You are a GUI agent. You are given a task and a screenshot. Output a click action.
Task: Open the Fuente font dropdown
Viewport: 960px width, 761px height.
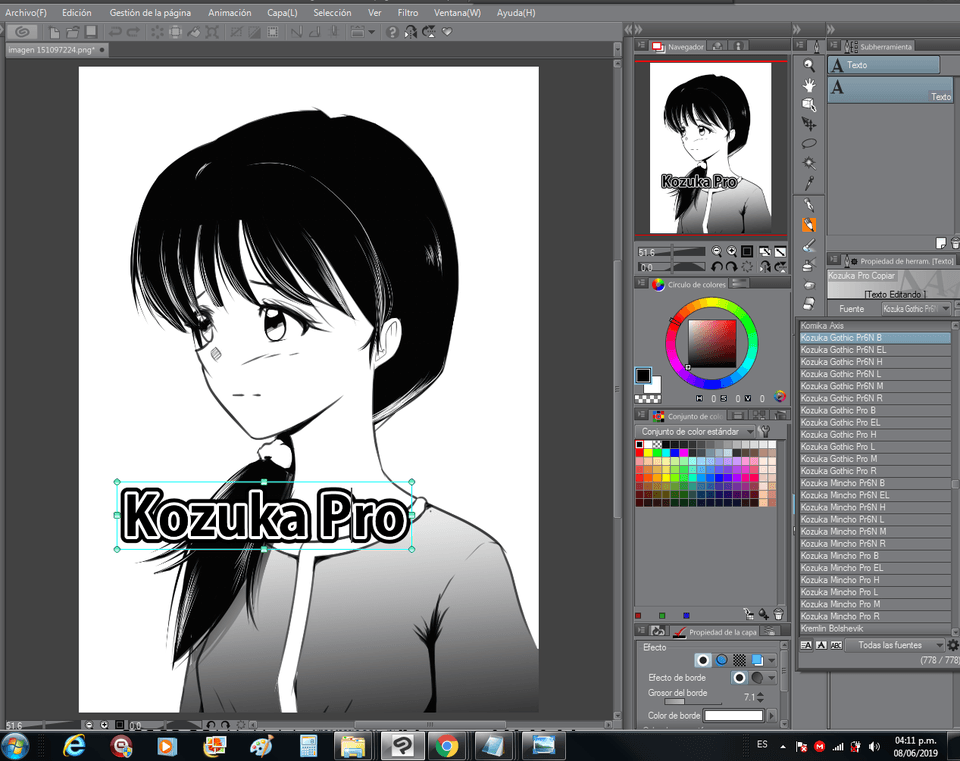coord(917,309)
